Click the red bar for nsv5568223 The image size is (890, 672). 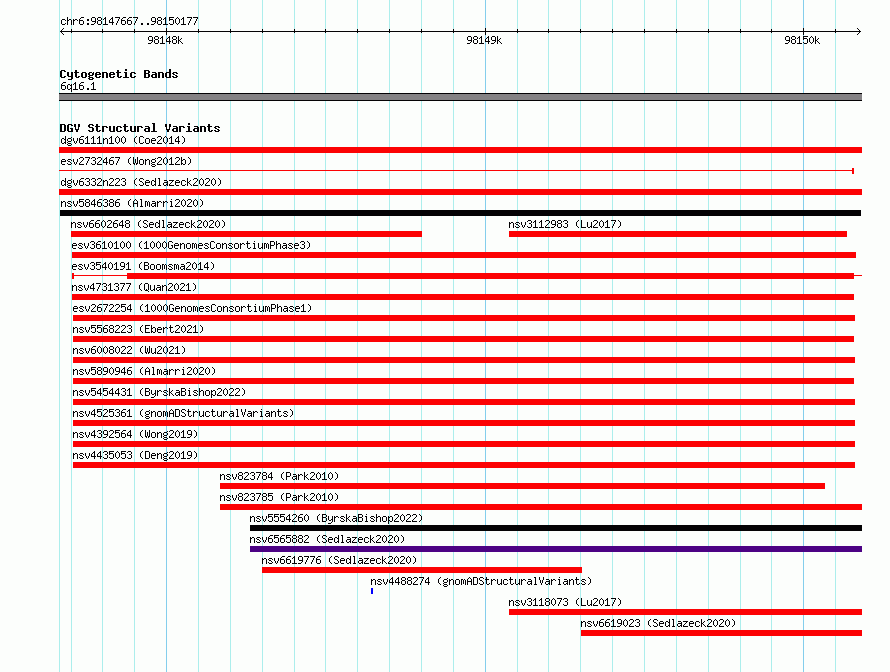click(463, 339)
